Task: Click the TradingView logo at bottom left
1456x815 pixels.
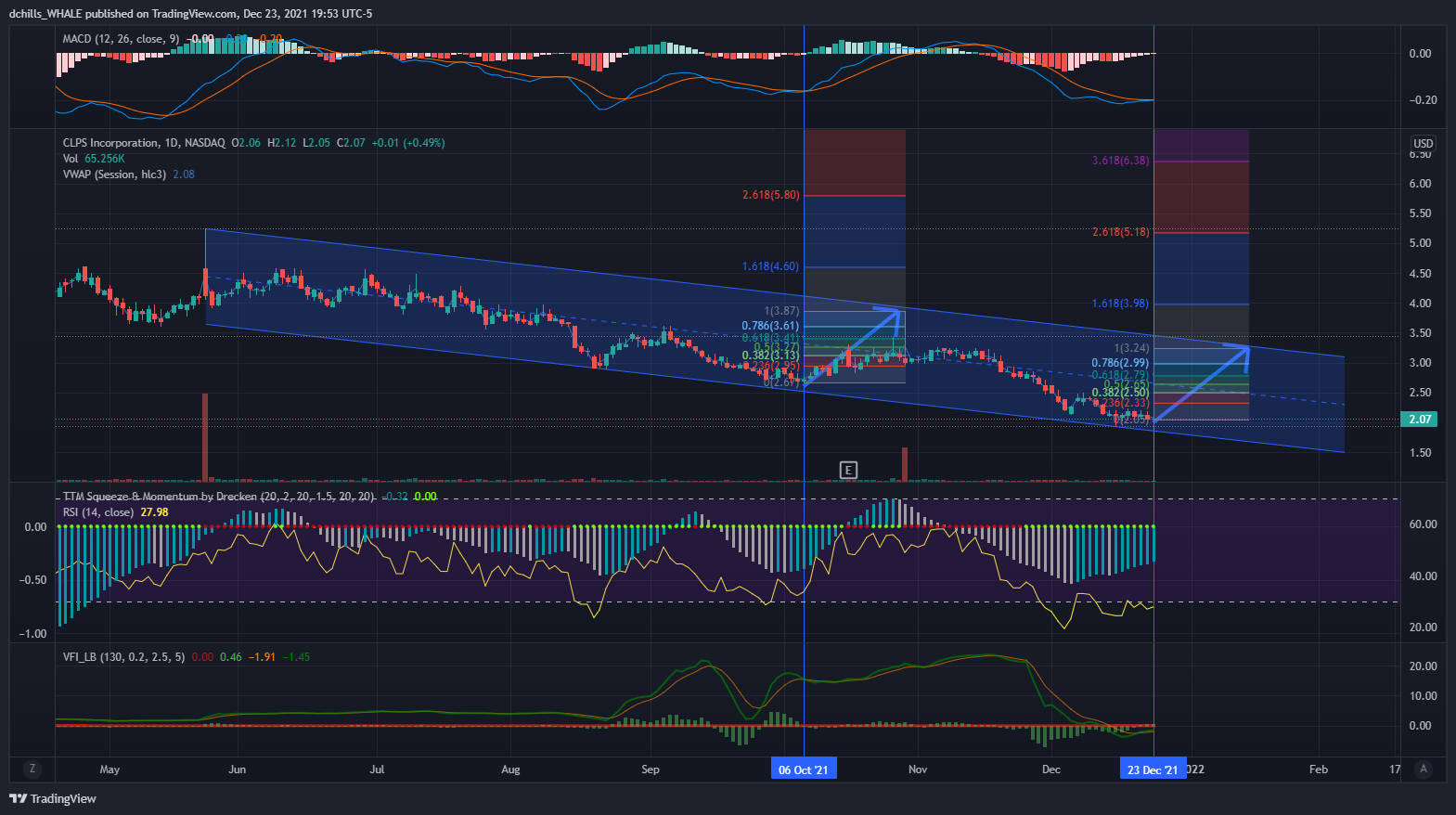Action: point(53,798)
